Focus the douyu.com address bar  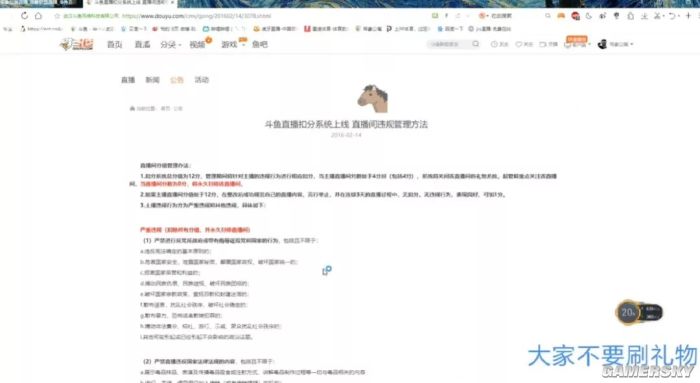pos(196,16)
